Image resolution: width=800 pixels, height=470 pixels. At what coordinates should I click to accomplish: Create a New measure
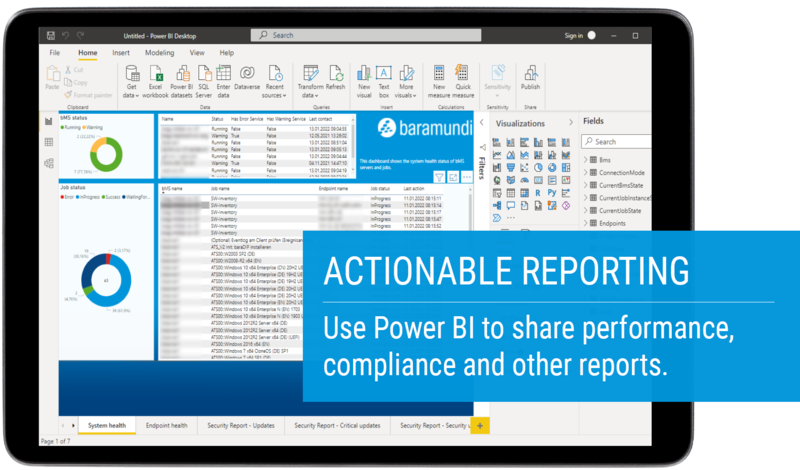coord(439,82)
